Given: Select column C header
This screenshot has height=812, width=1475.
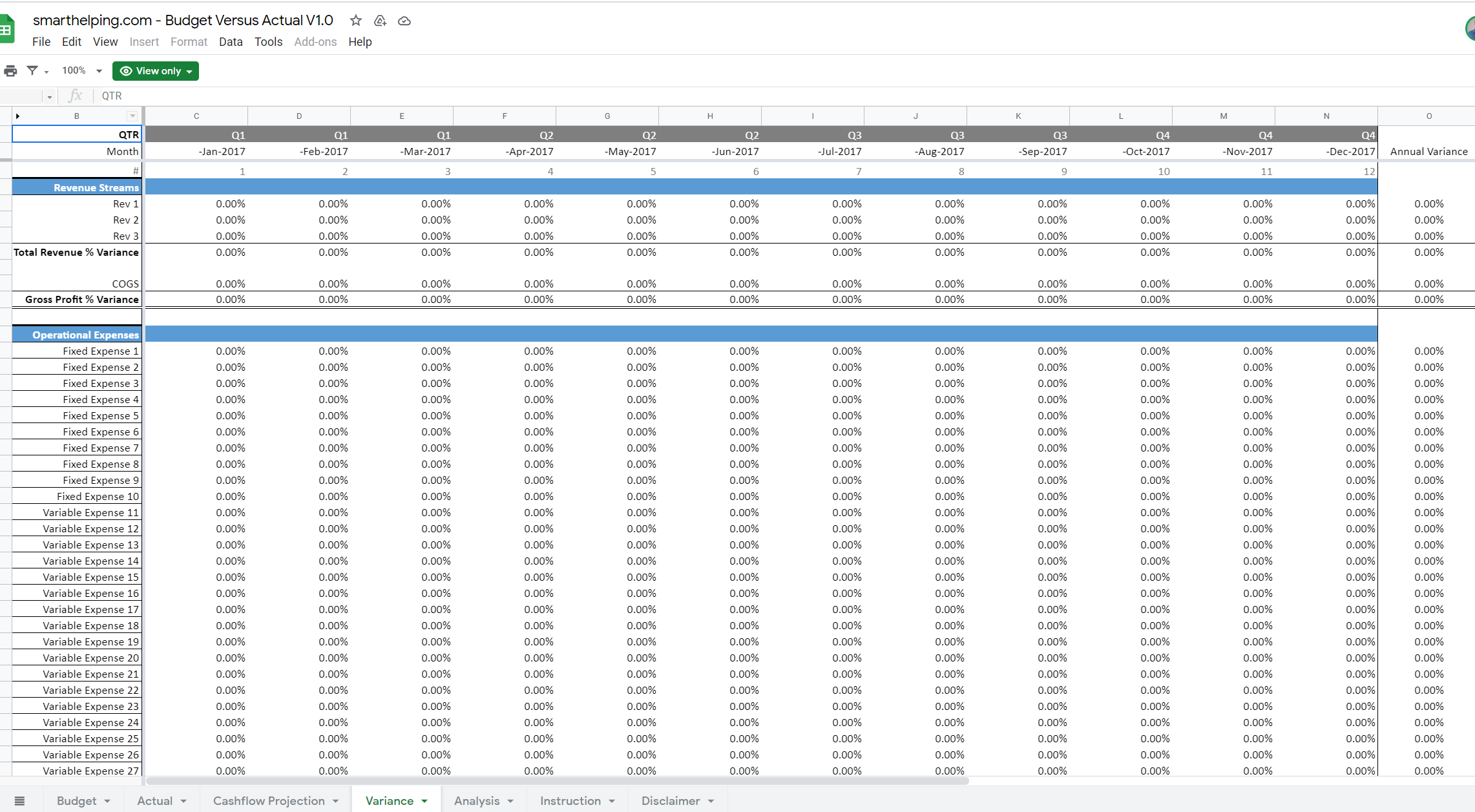Looking at the screenshot, I should pos(196,116).
